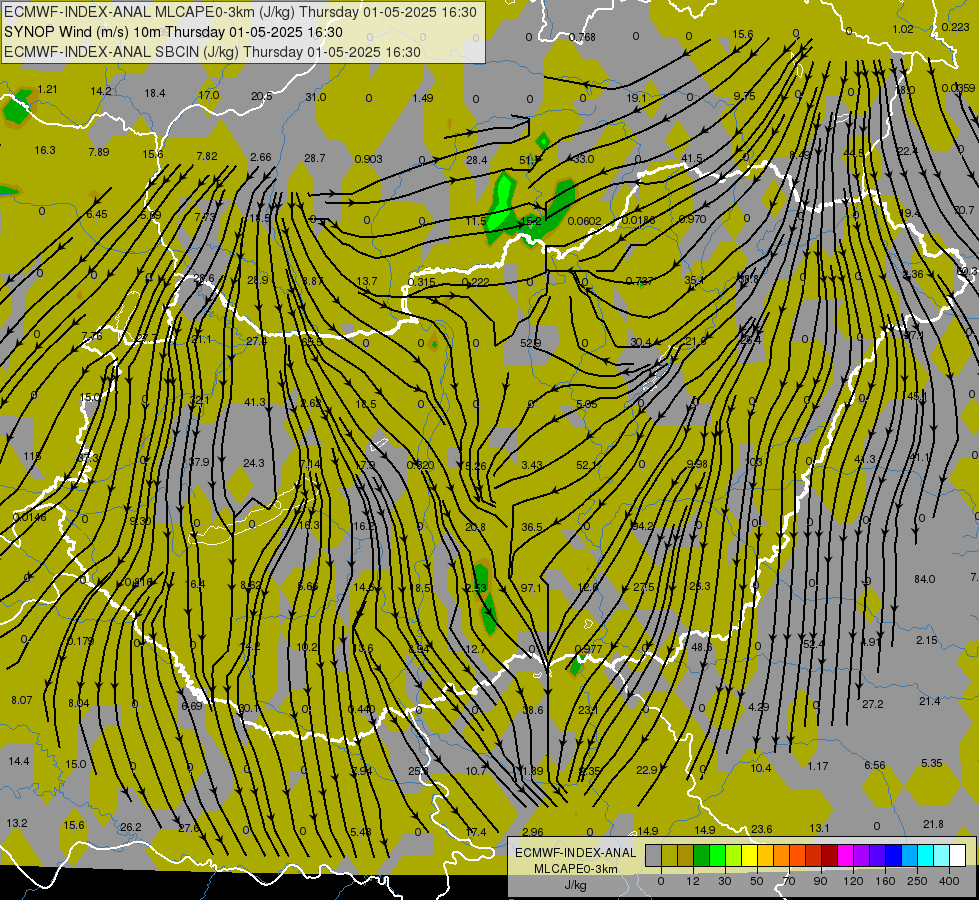979x900 pixels.
Task: Click the legend tick label 250
Action: pyautogui.click(x=917, y=881)
